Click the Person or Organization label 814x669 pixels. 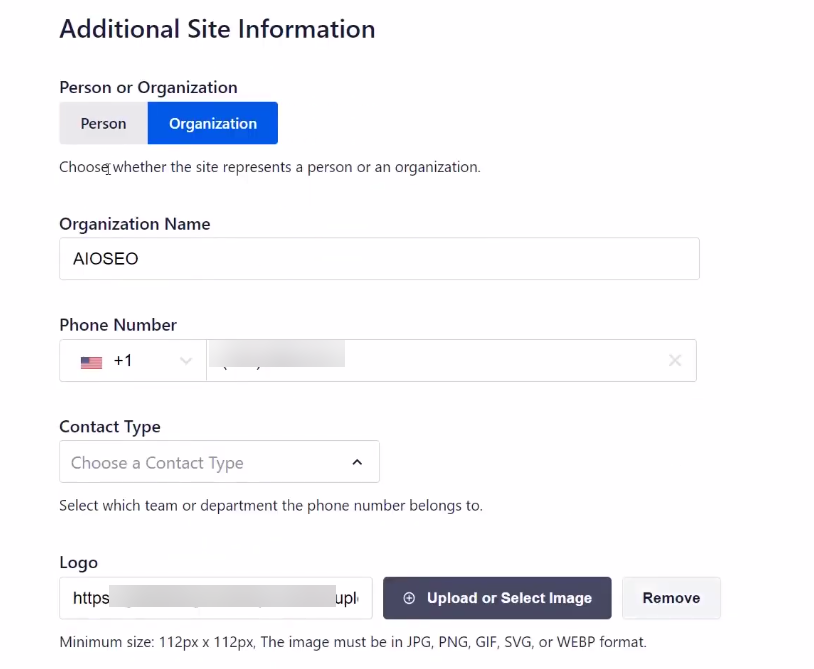tap(148, 87)
